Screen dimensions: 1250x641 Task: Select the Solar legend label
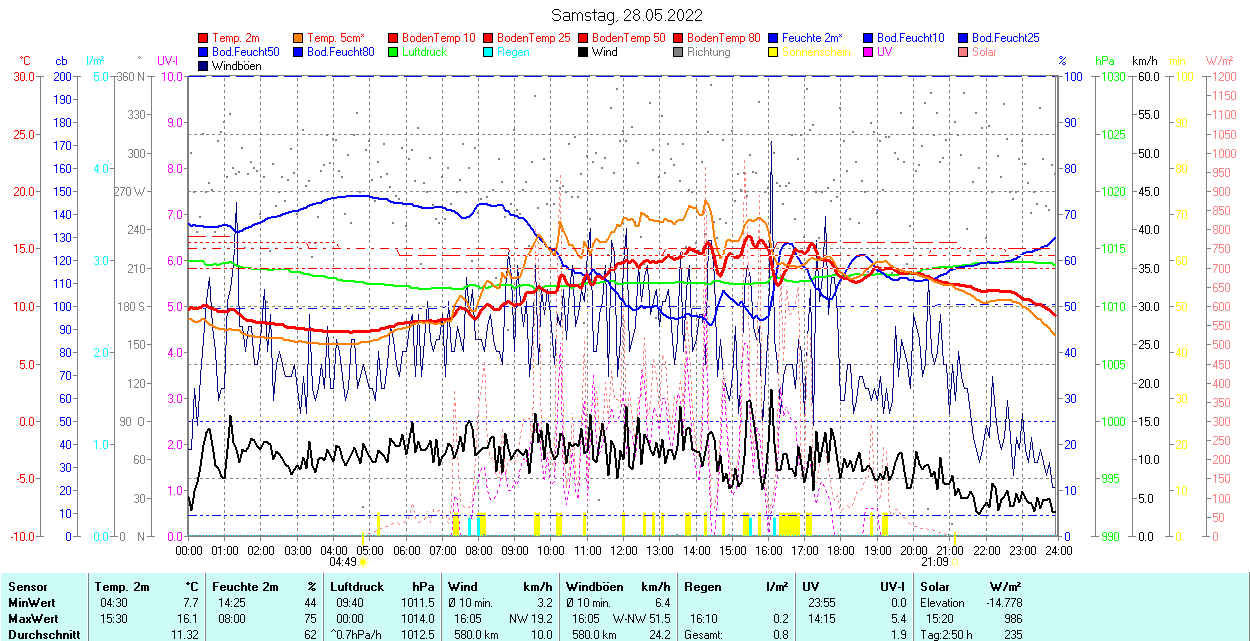(984, 52)
